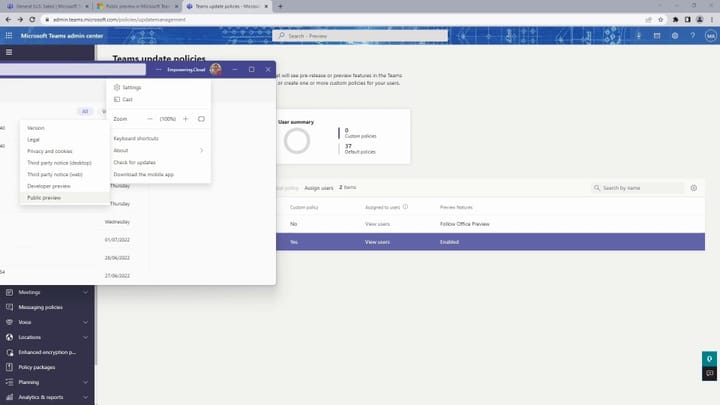Screen dimensions: 720x405
Task: Click the Enabled cell in highlighted row
Action: [449, 242]
